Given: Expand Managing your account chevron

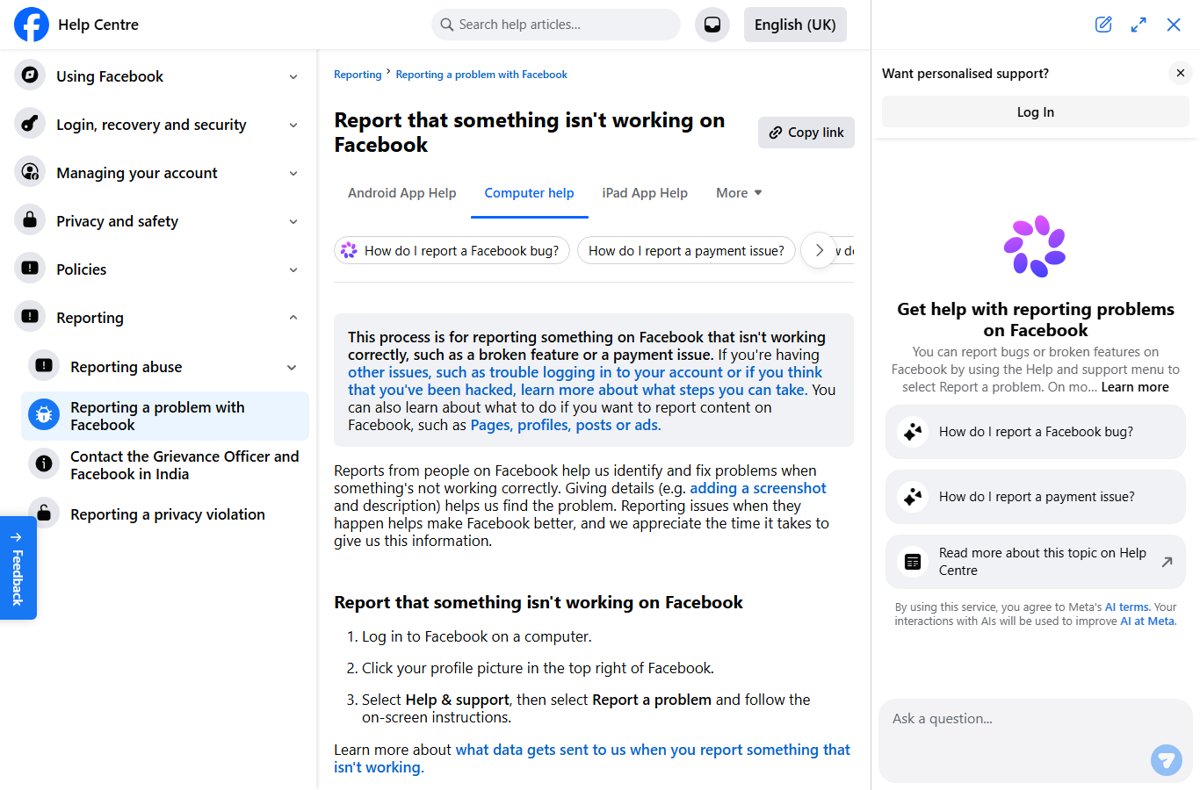Looking at the screenshot, I should tap(293, 172).
